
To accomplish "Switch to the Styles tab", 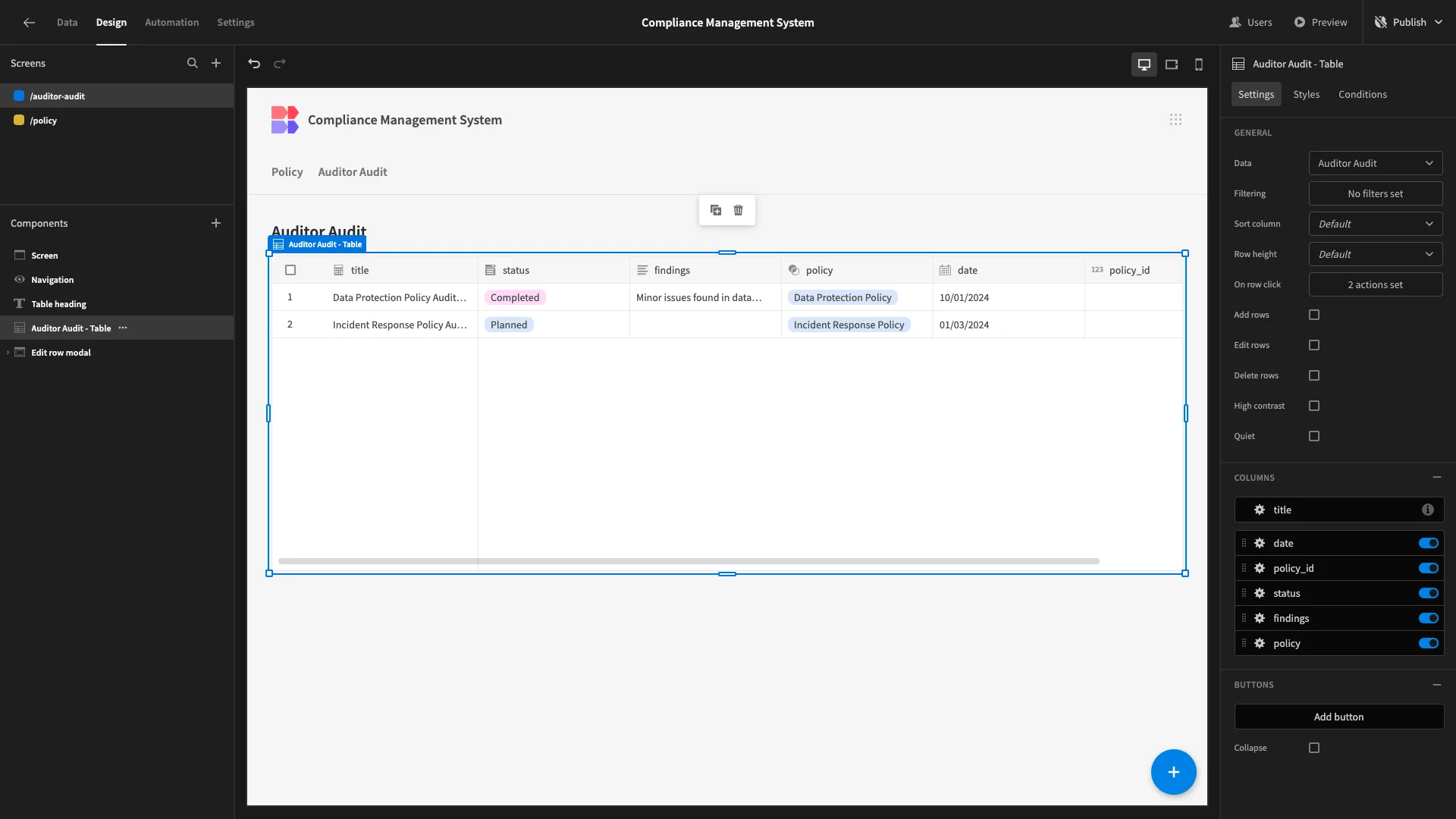I will click(x=1306, y=94).
